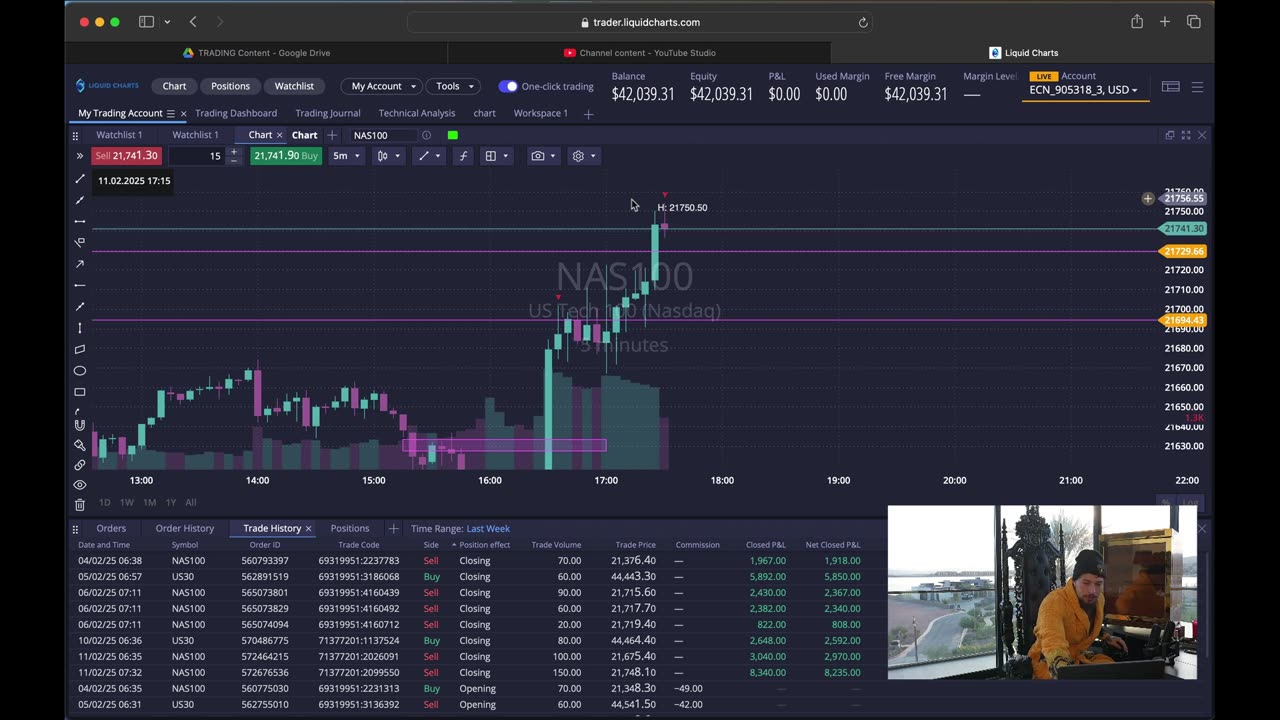This screenshot has height=720, width=1280.
Task: Click the order volume field showing 15
Action: (x=197, y=156)
